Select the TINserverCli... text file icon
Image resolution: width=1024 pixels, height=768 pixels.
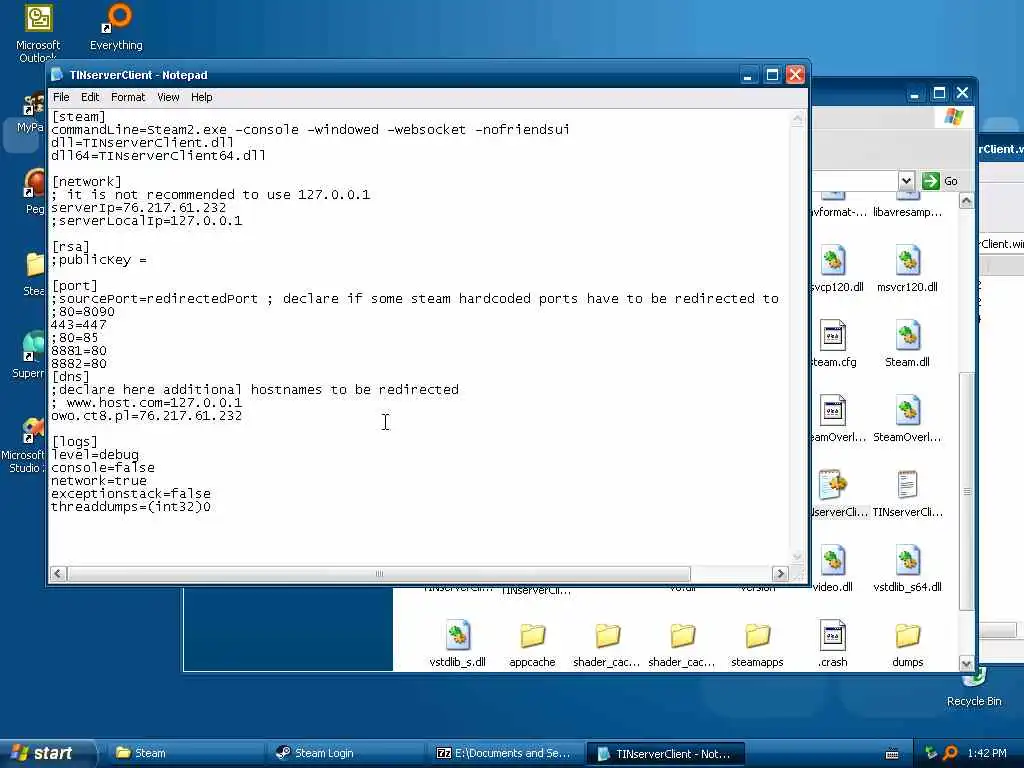[907, 485]
